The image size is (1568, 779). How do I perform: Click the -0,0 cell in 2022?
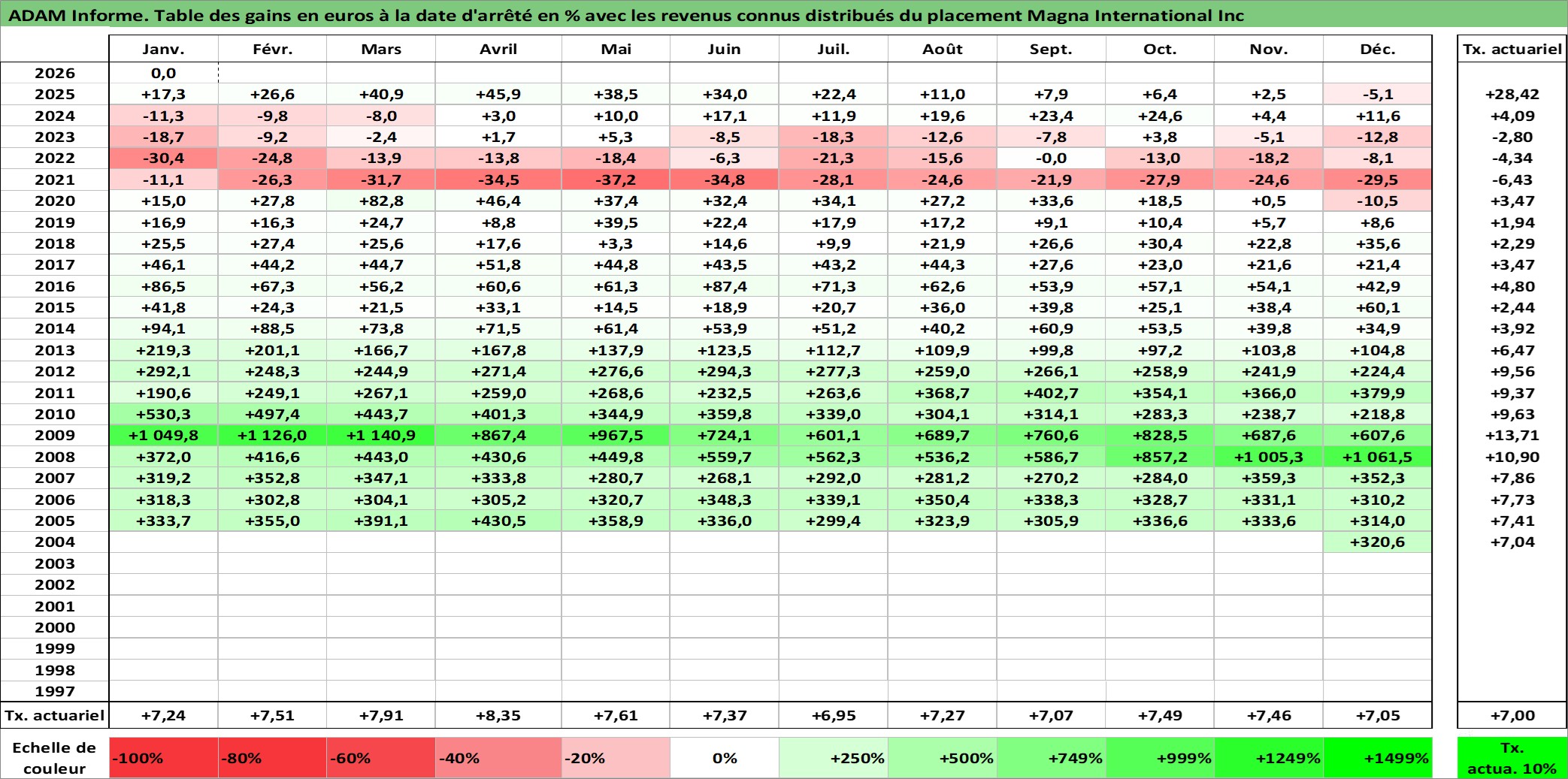tap(1051, 158)
